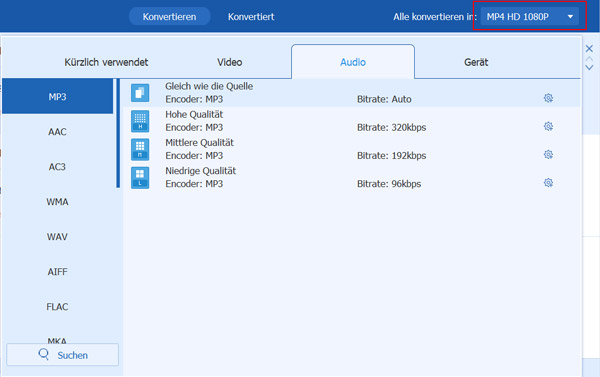The image size is (600, 377).
Task: Switch to the Video tab
Action: pos(230,62)
